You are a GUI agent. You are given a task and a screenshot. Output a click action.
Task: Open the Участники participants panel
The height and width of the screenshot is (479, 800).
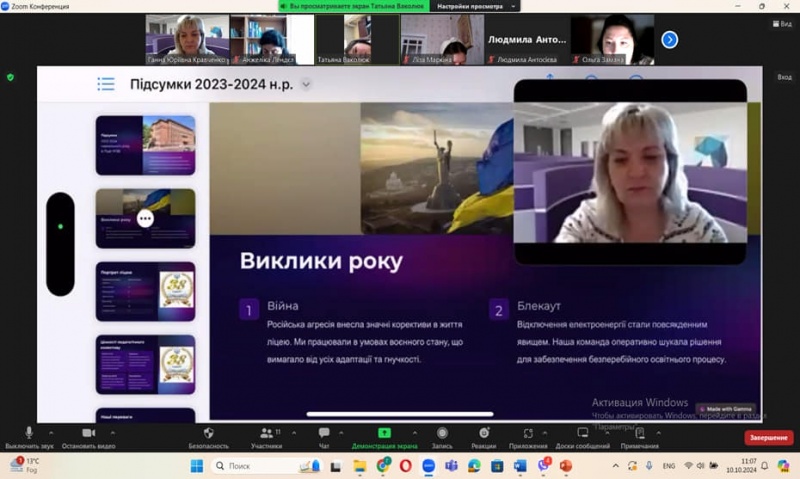tap(267, 436)
